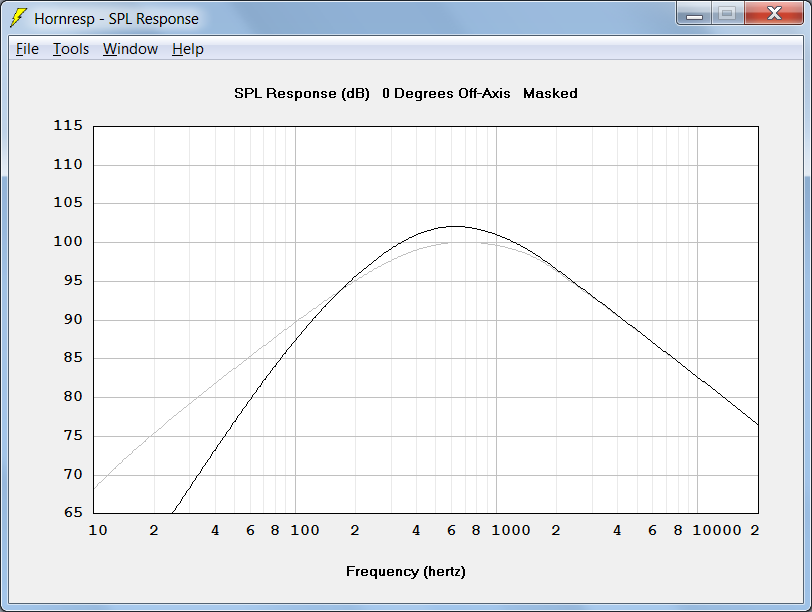
Task: Click the 'Hornresp - SPL Response' title bar text
Action: 117,19
